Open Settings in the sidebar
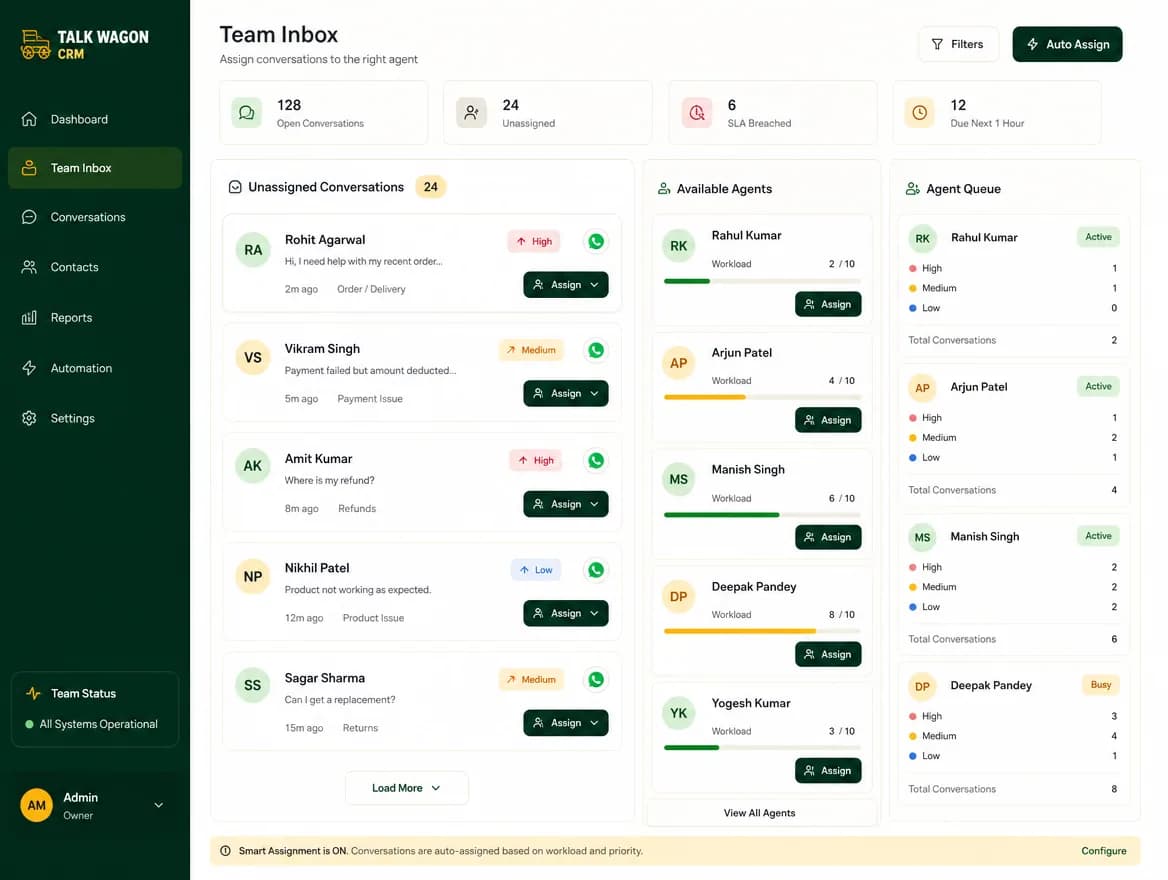The width and height of the screenshot is (1168, 880). click(95, 418)
